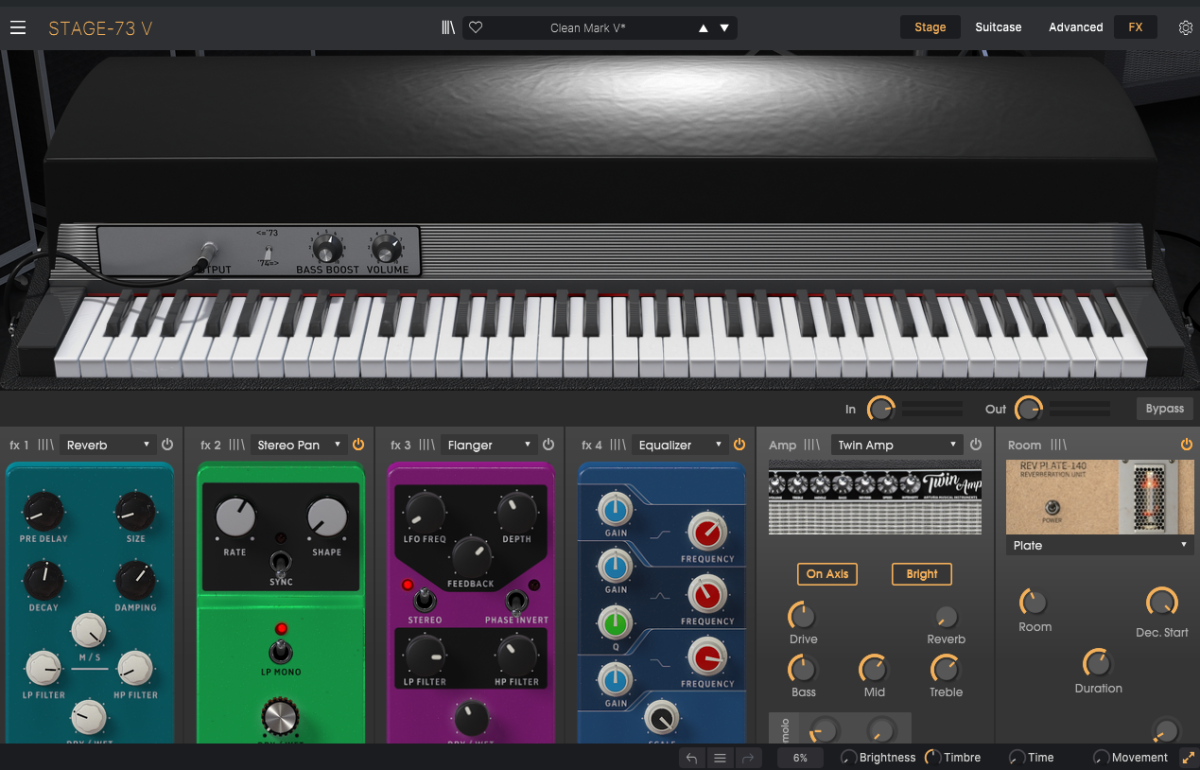Open the settings gear icon

(1185, 28)
